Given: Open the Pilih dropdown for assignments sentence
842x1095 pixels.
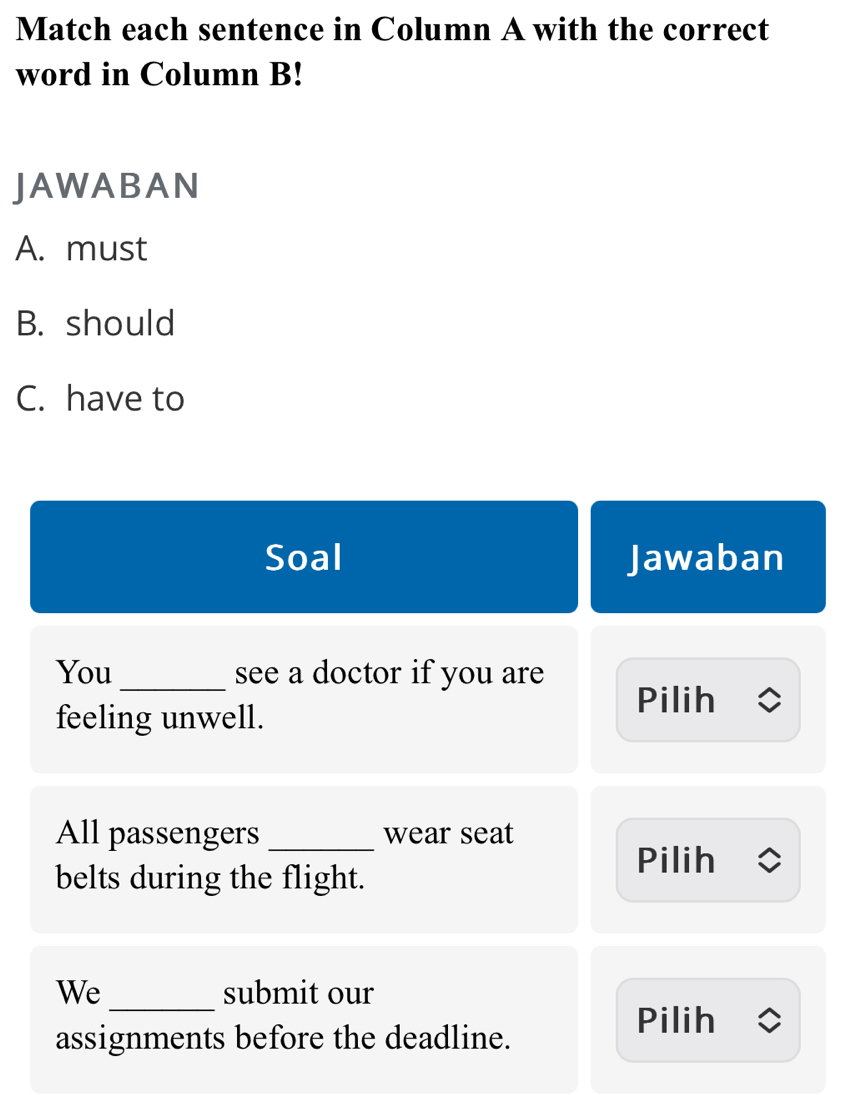Looking at the screenshot, I should [707, 1020].
